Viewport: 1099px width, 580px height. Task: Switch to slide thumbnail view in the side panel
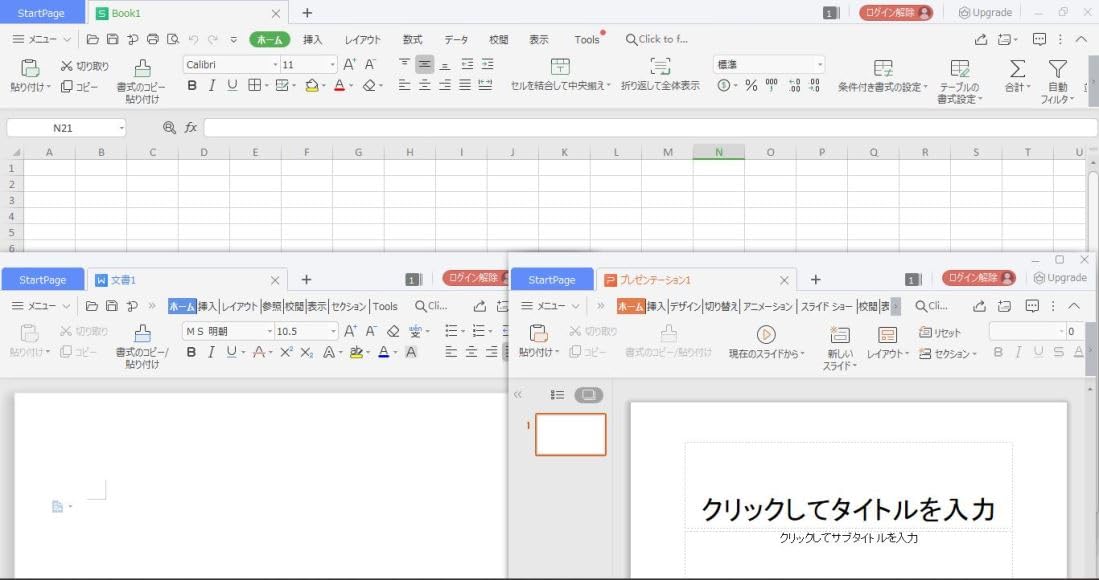[x=589, y=395]
